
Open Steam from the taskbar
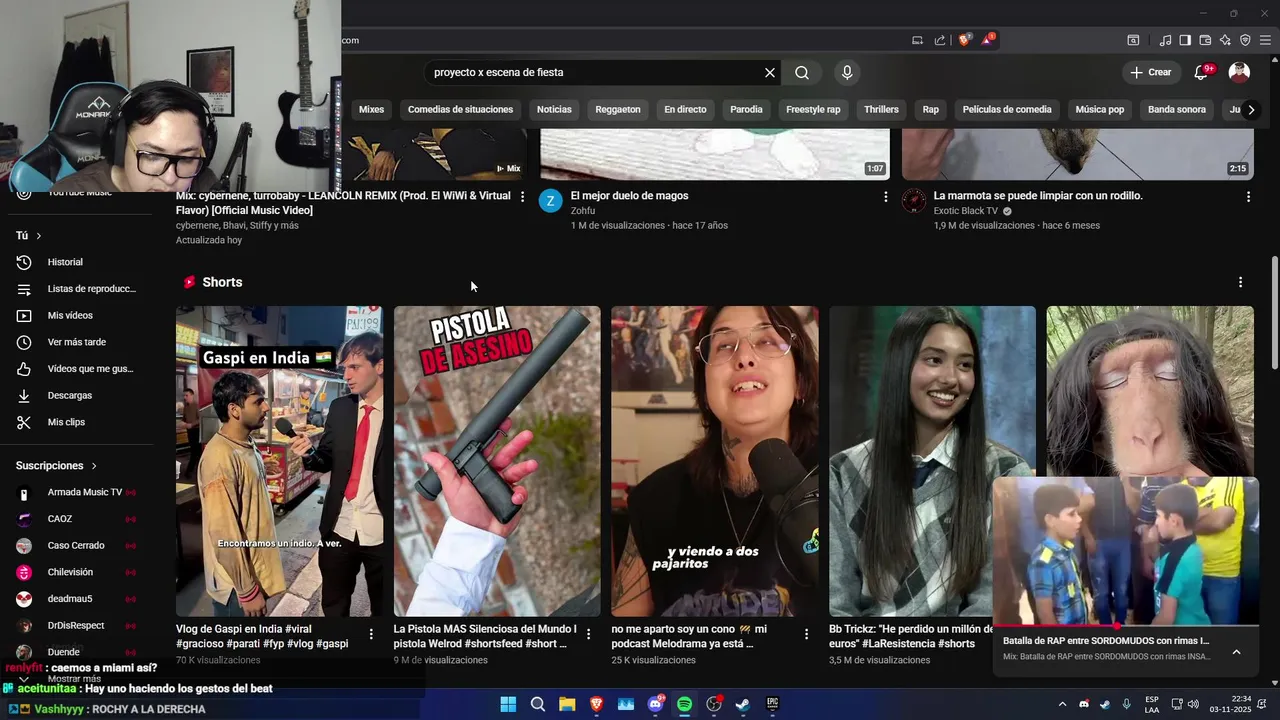coord(743,704)
